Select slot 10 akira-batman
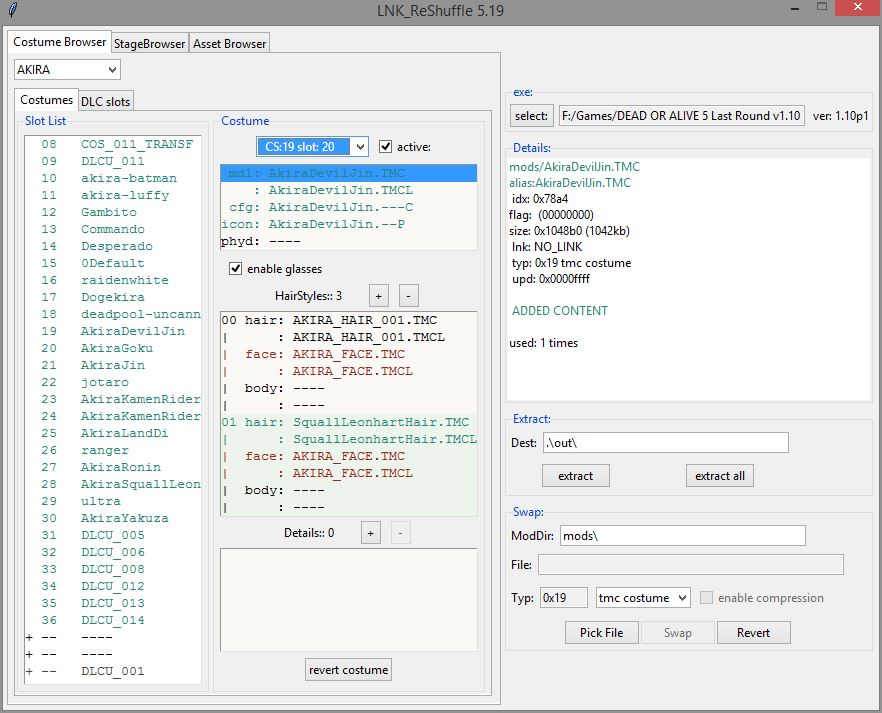 coord(112,178)
